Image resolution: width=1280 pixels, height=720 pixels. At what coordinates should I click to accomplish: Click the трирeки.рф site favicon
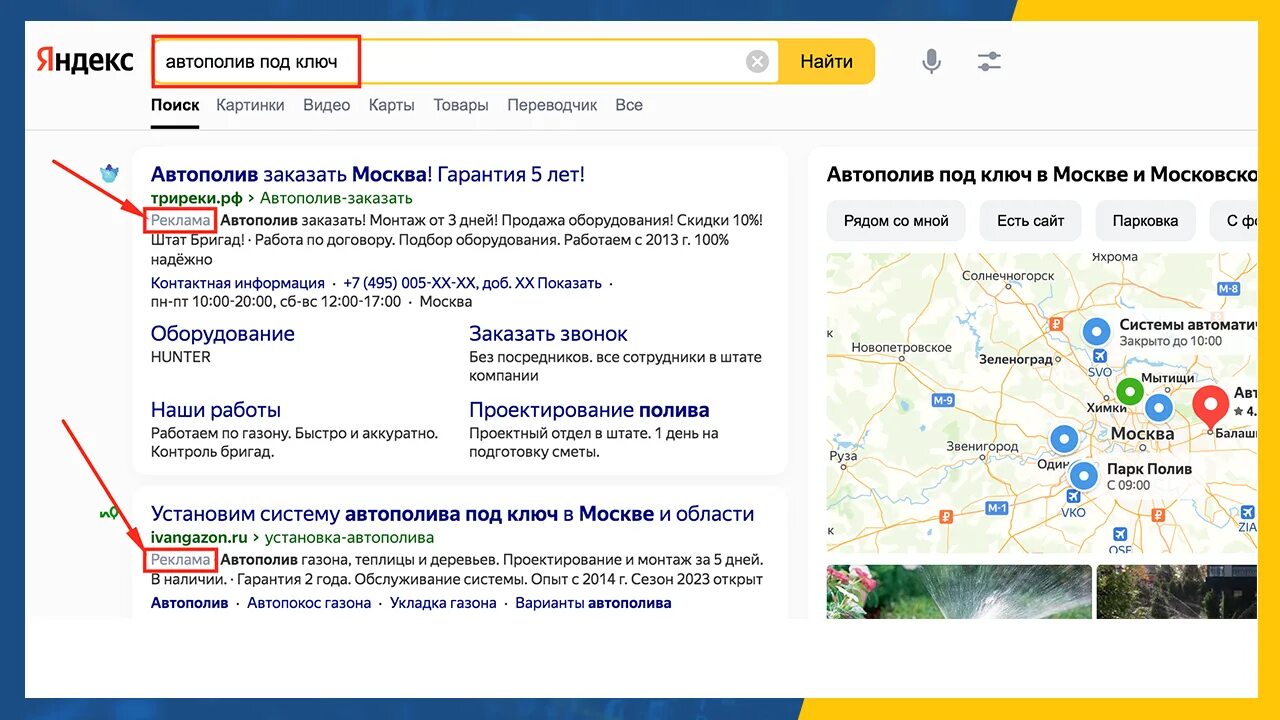(110, 174)
